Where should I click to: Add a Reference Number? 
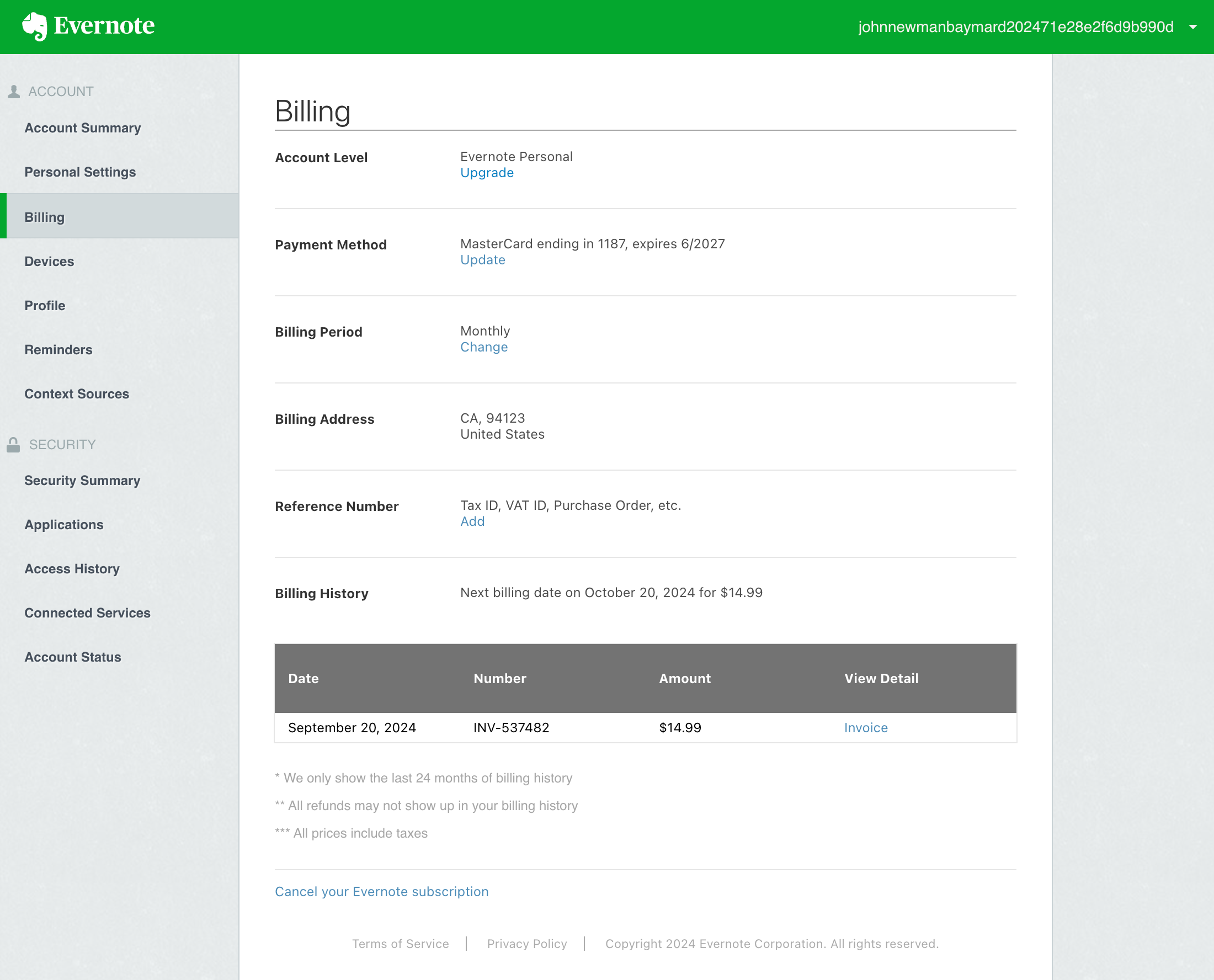(472, 521)
